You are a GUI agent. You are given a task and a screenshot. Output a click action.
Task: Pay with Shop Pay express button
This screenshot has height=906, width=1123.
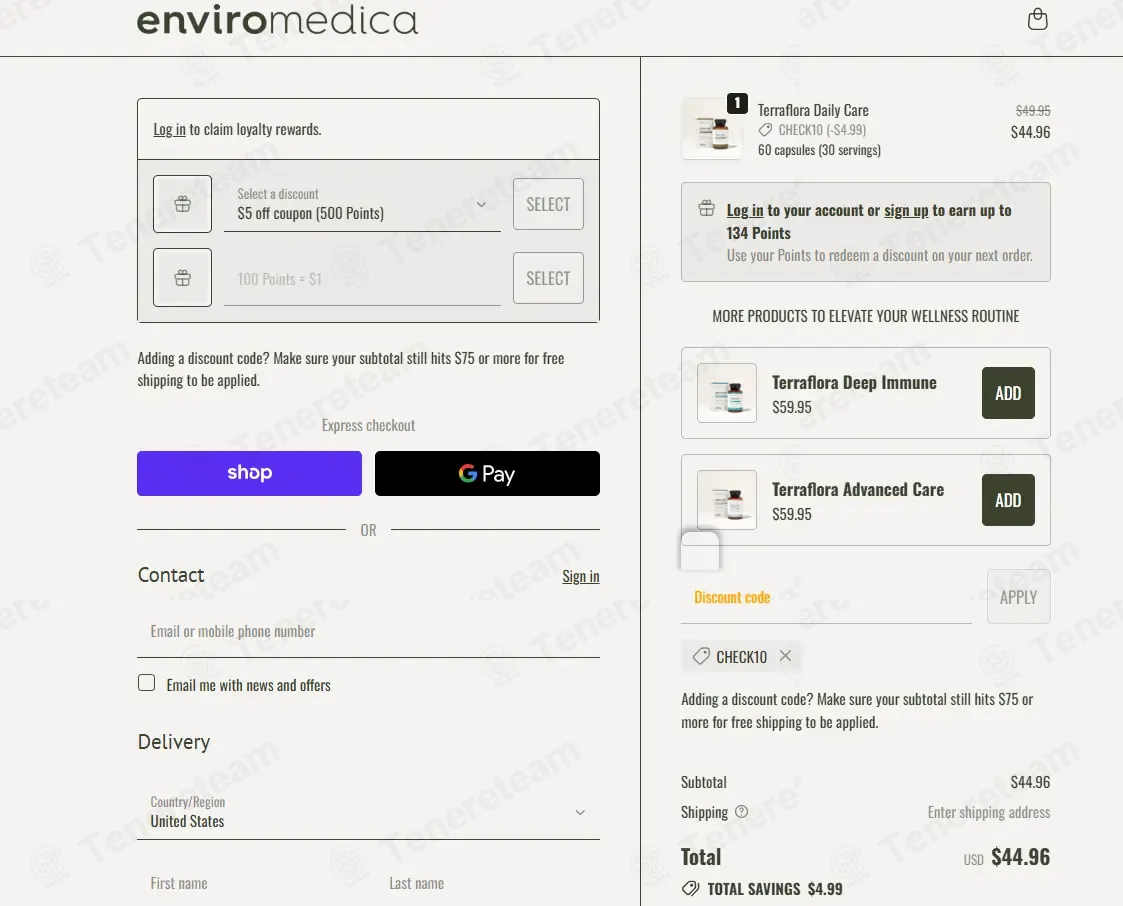249,473
